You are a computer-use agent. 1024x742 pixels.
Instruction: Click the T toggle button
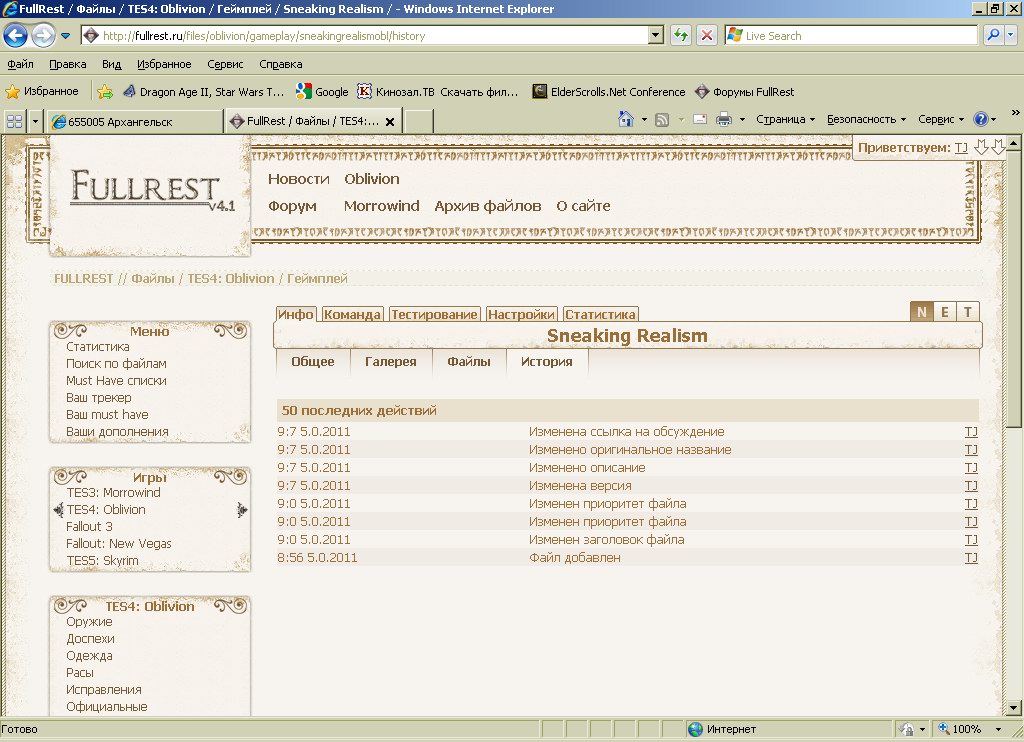968,312
